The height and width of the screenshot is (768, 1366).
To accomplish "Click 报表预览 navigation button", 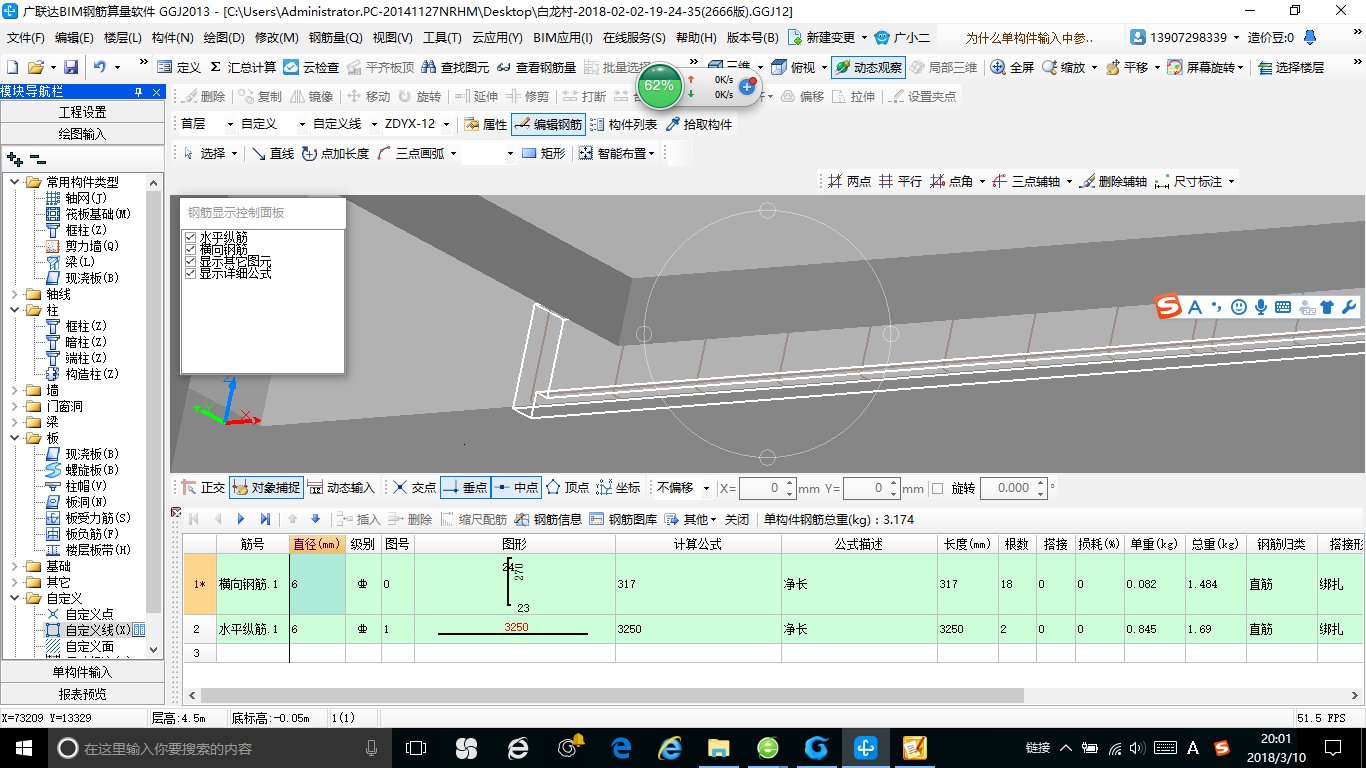I will coord(83,693).
